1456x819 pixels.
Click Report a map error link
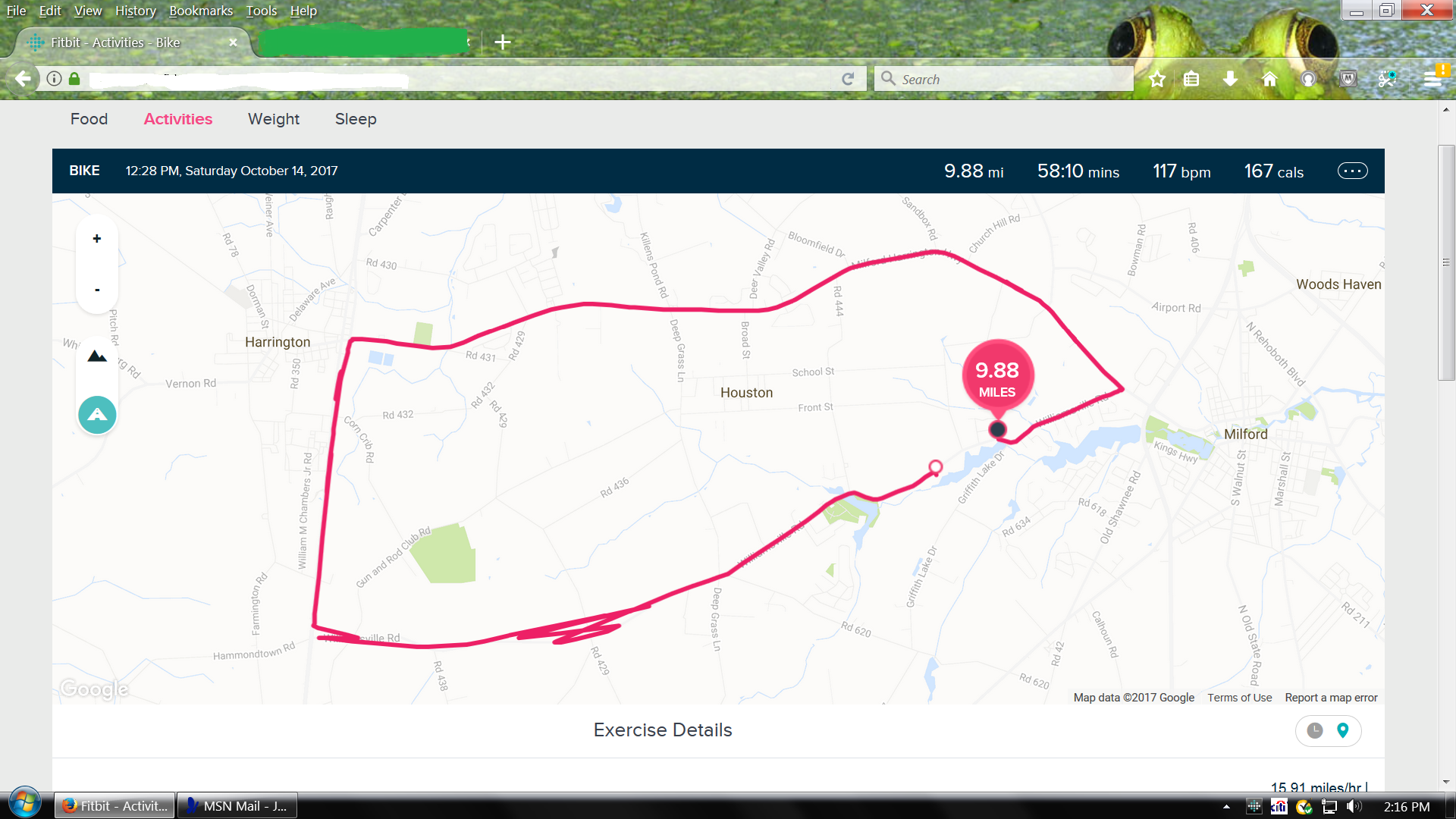pos(1329,697)
